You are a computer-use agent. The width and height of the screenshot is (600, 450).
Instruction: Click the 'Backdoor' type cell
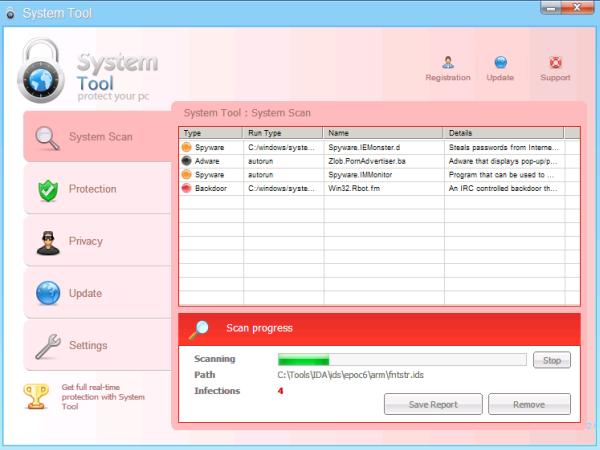pyautogui.click(x=211, y=188)
